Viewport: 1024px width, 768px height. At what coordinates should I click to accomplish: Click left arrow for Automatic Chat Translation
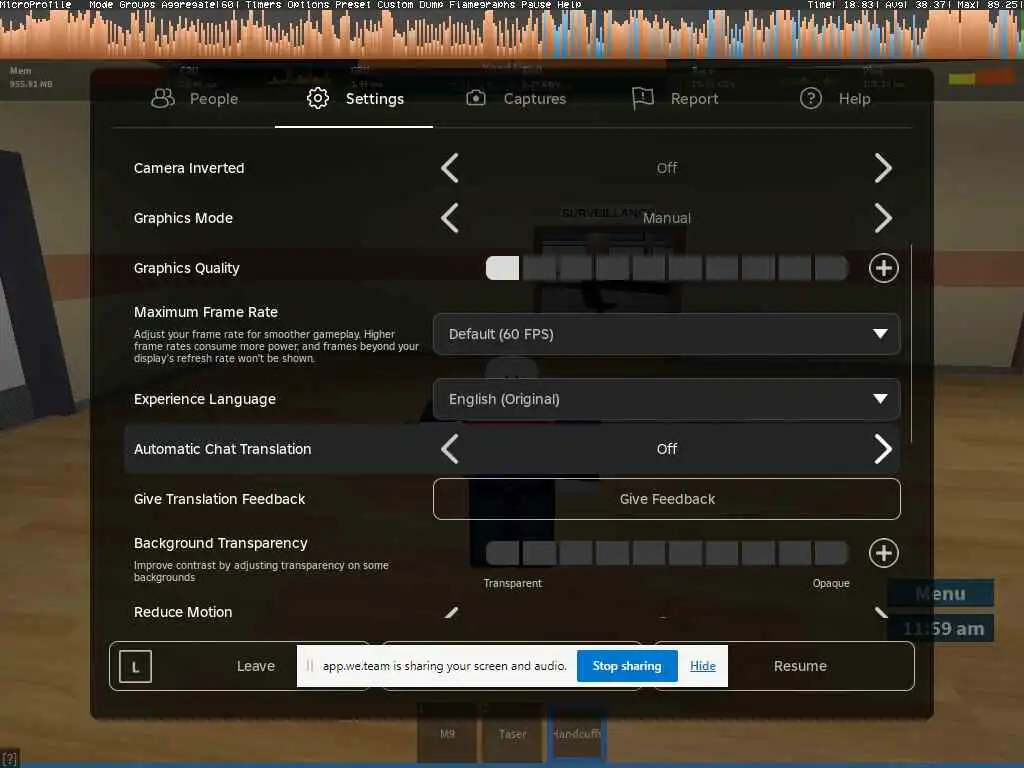coord(450,449)
